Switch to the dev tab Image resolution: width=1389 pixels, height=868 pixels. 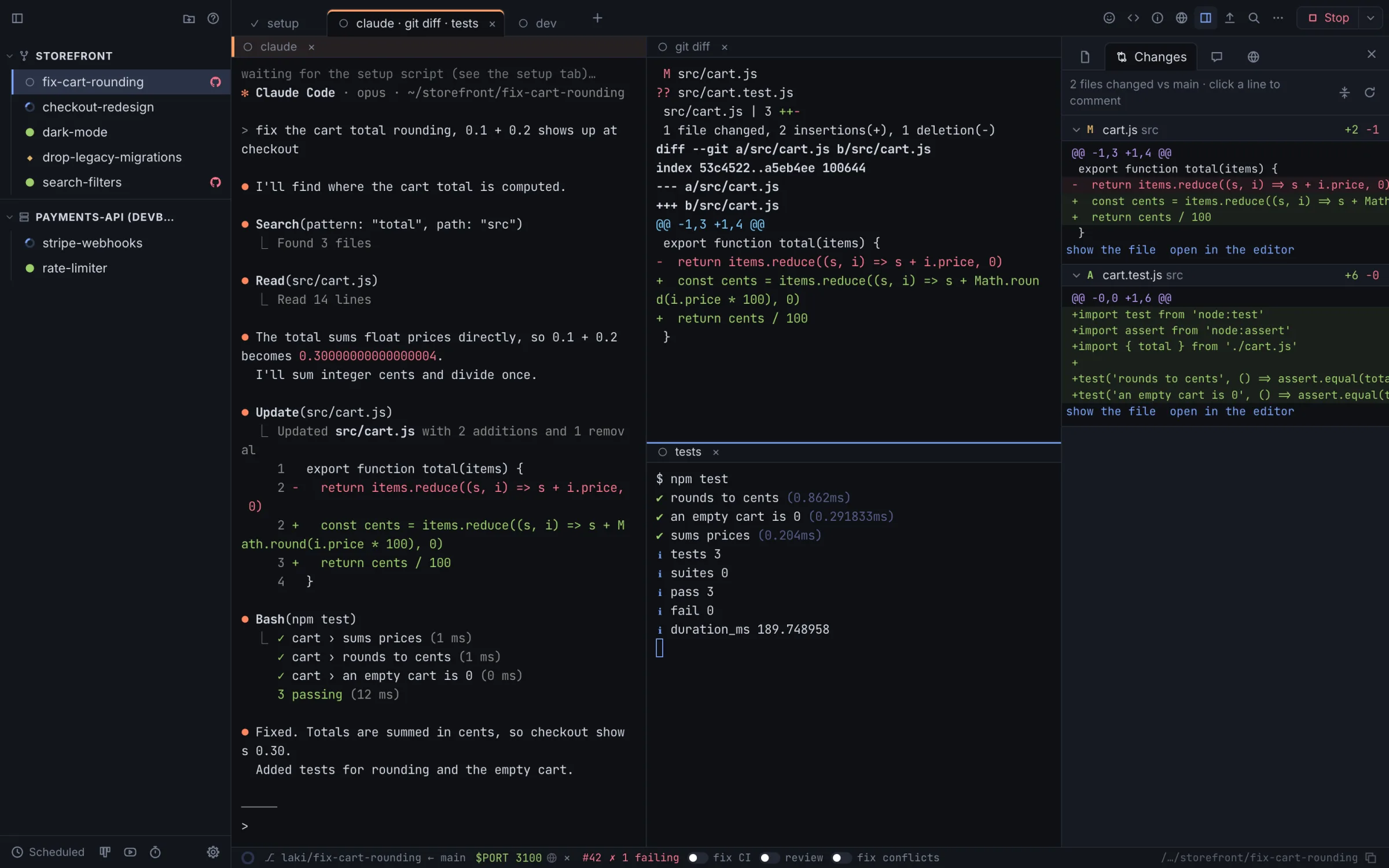tap(538, 23)
